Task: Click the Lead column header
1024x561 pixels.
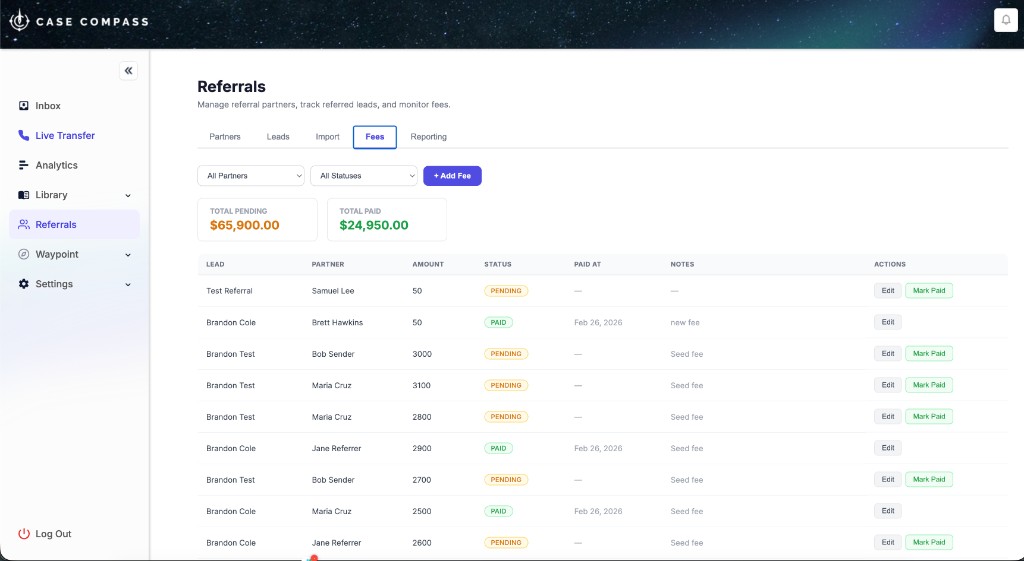Action: (x=215, y=264)
